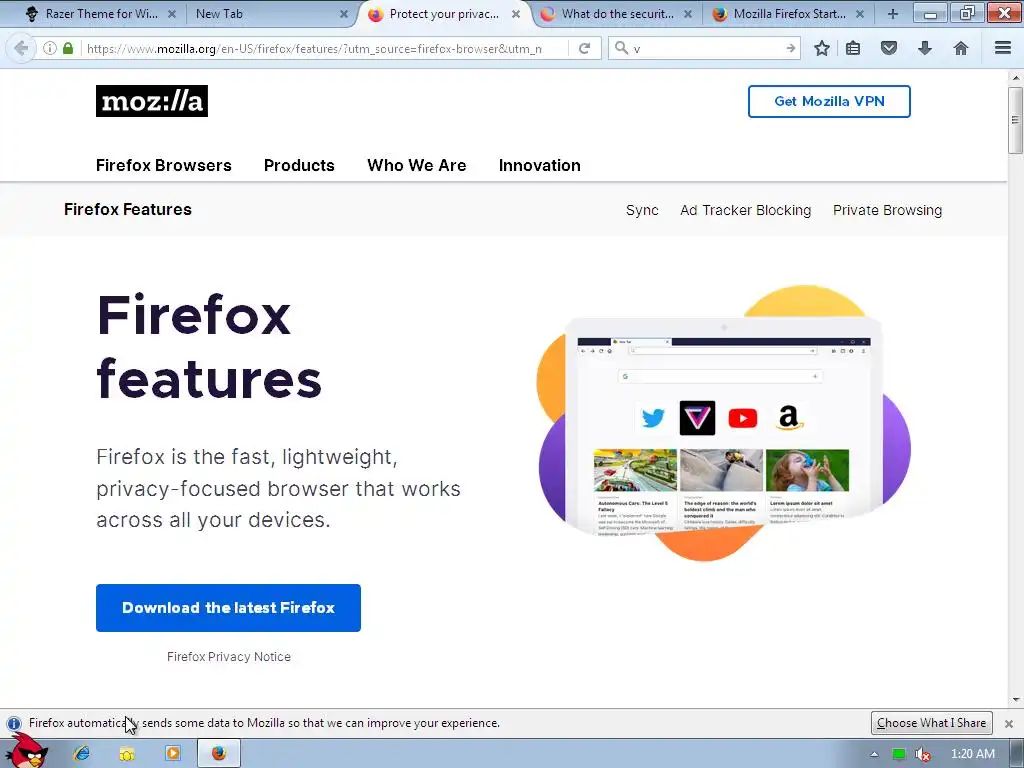Open Products navigation menu
This screenshot has width=1024, height=768.
299,165
